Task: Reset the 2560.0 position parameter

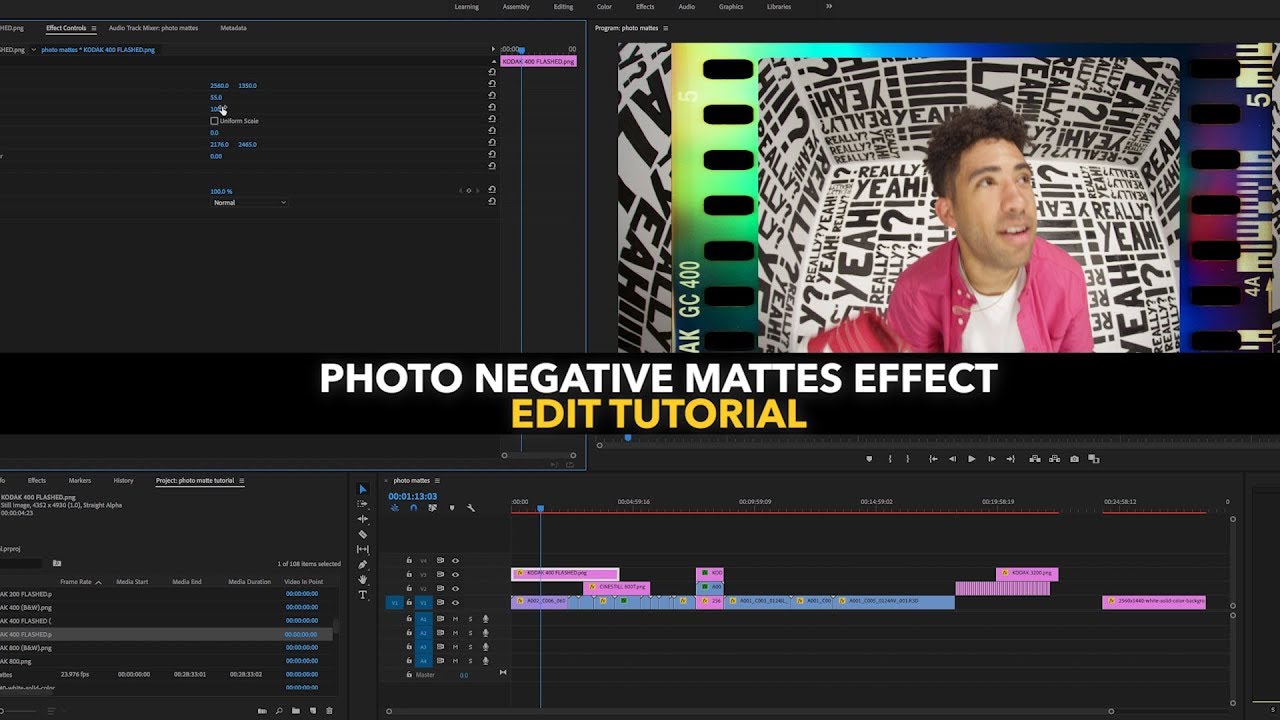Action: click(492, 86)
